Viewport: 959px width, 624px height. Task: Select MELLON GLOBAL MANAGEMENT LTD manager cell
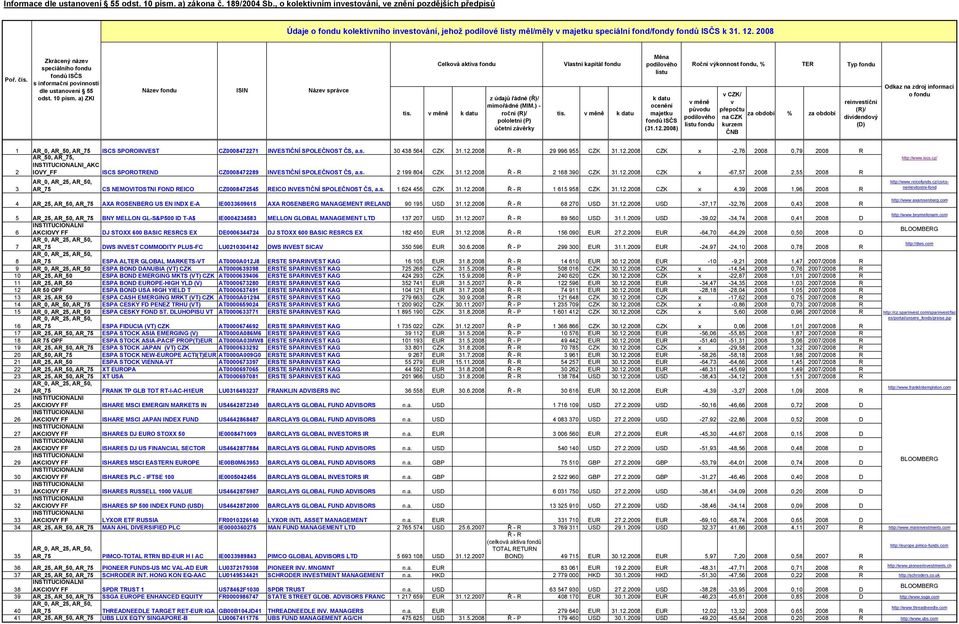[321, 218]
